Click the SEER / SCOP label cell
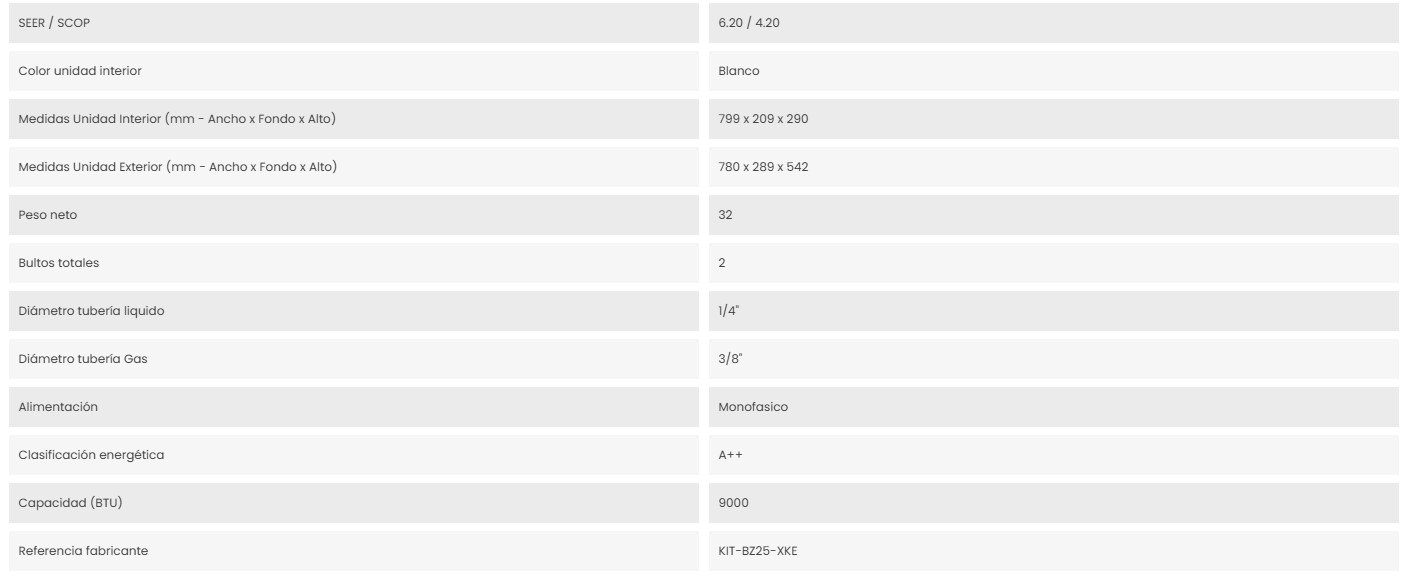Viewport: 1413px width, 586px height. (x=354, y=23)
